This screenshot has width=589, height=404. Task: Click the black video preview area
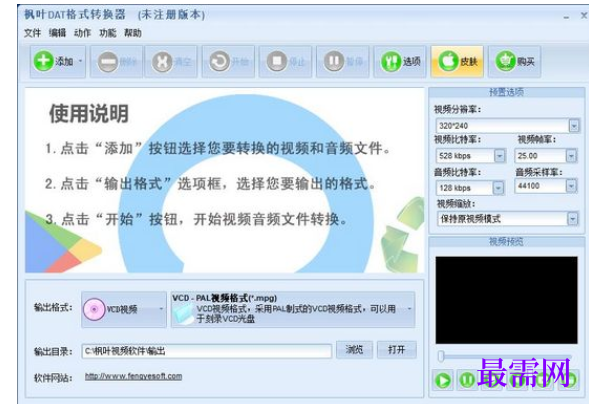click(x=506, y=300)
